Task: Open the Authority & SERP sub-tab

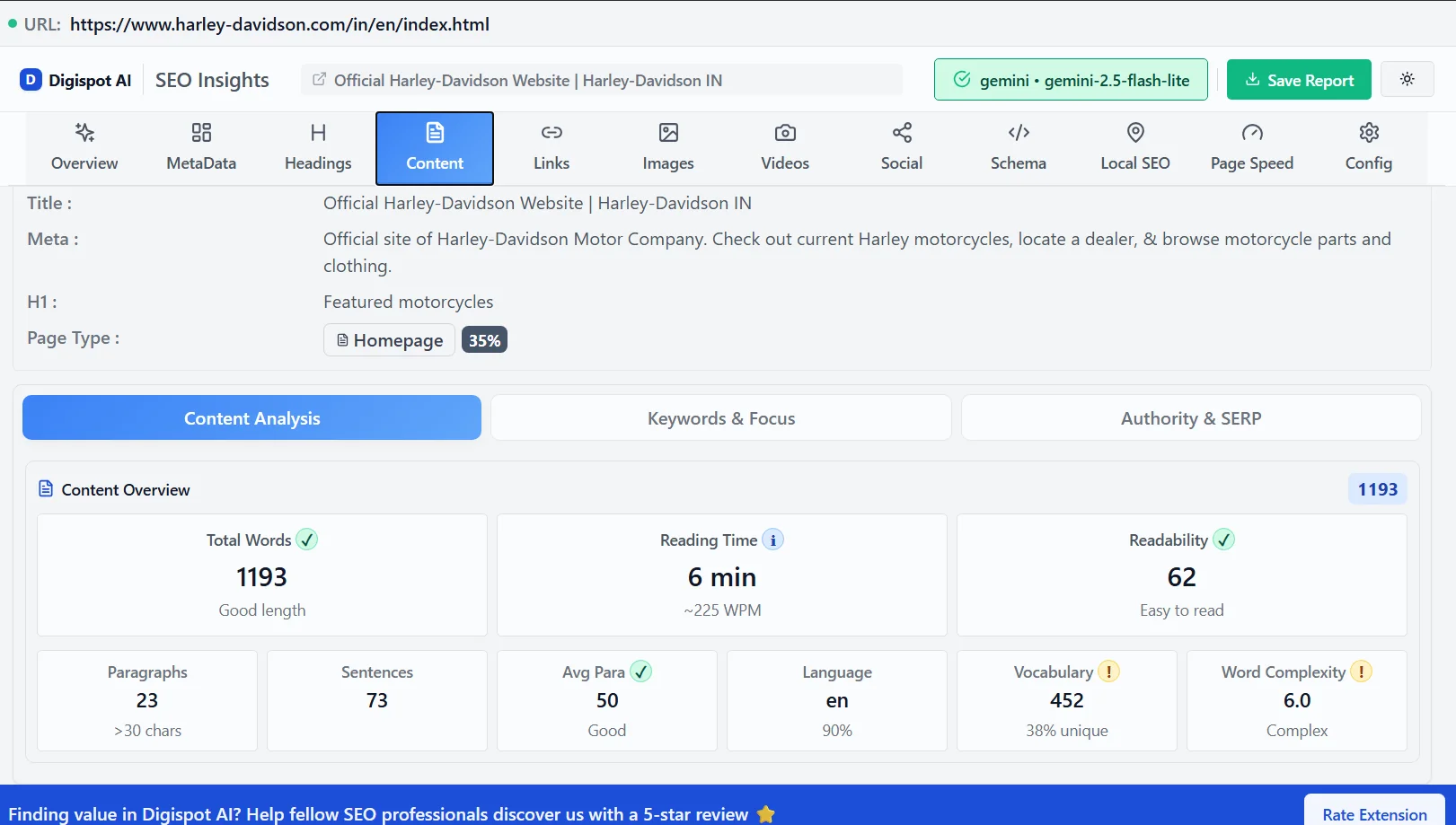Action: [1191, 417]
